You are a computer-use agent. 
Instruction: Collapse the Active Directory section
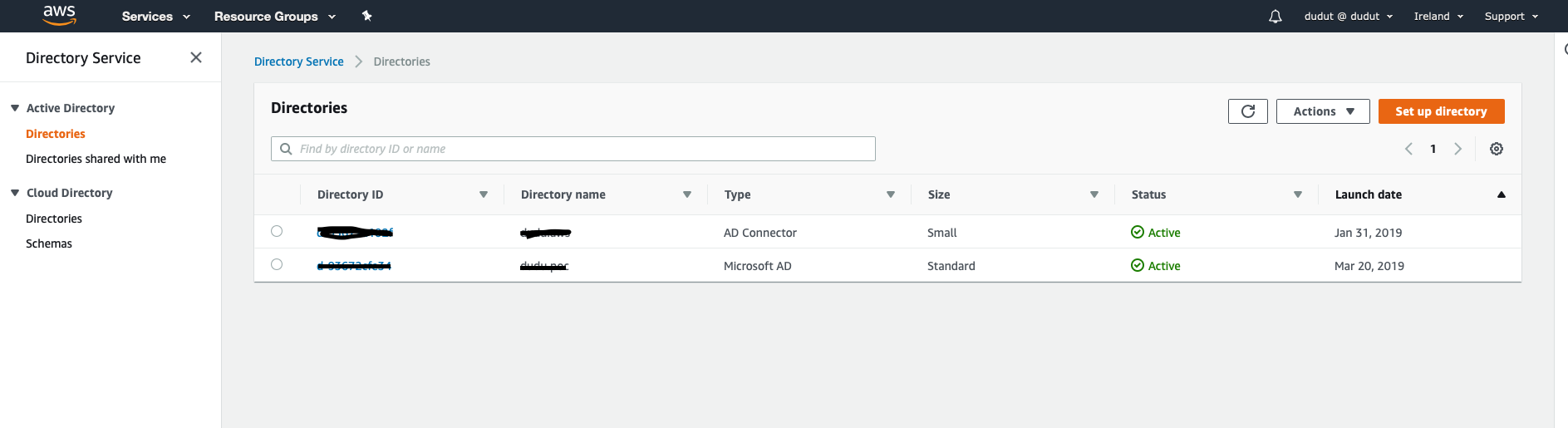point(15,108)
